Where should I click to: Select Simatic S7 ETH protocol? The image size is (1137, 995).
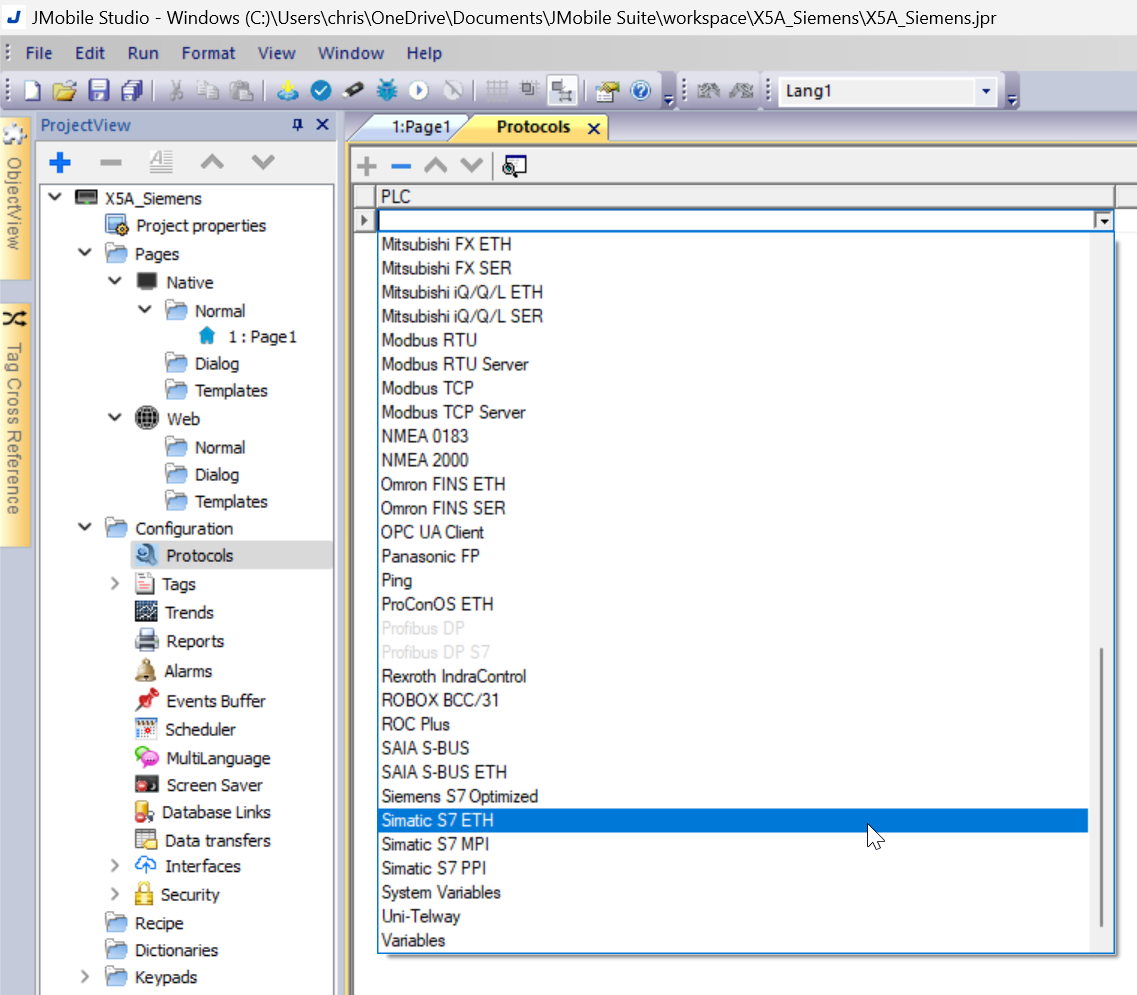tap(733, 820)
